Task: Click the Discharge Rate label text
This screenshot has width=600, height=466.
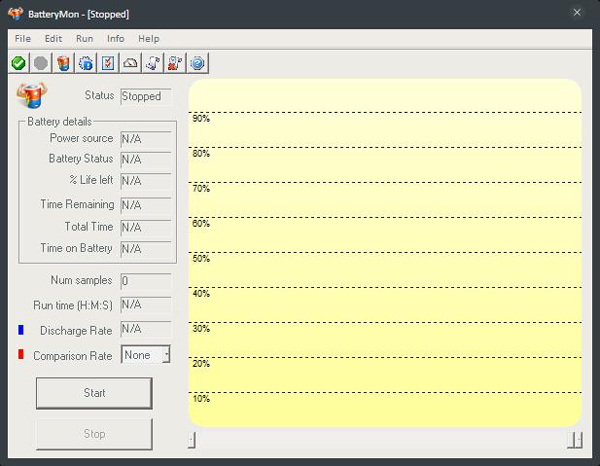Action: [76, 331]
